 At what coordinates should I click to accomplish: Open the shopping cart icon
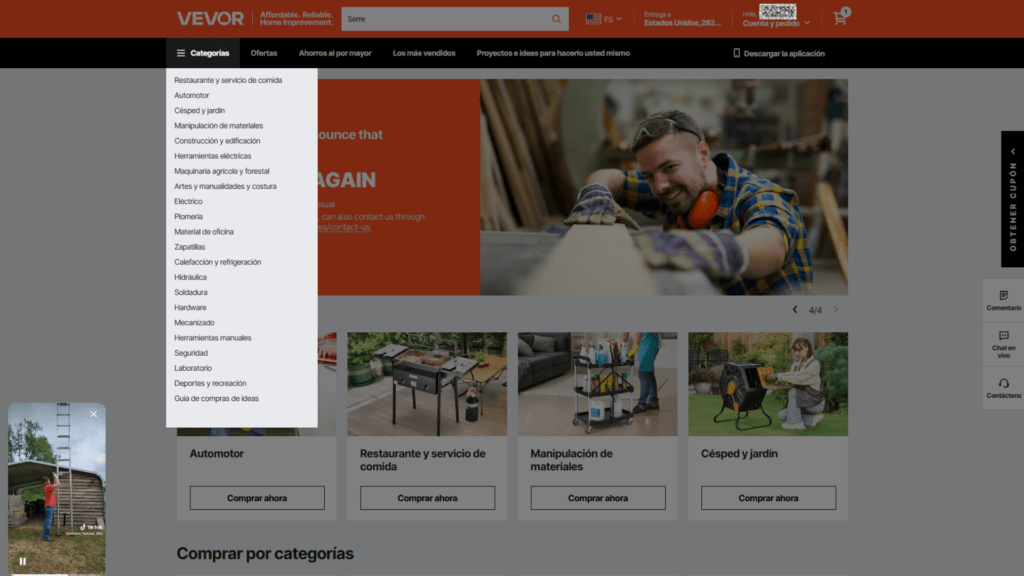click(x=840, y=18)
